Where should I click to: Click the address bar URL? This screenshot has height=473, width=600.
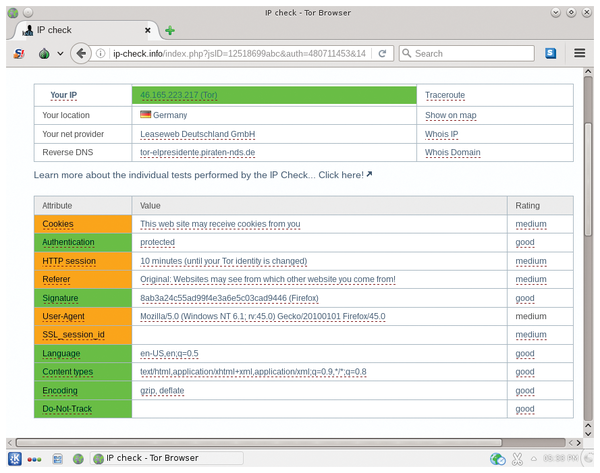(x=239, y=54)
